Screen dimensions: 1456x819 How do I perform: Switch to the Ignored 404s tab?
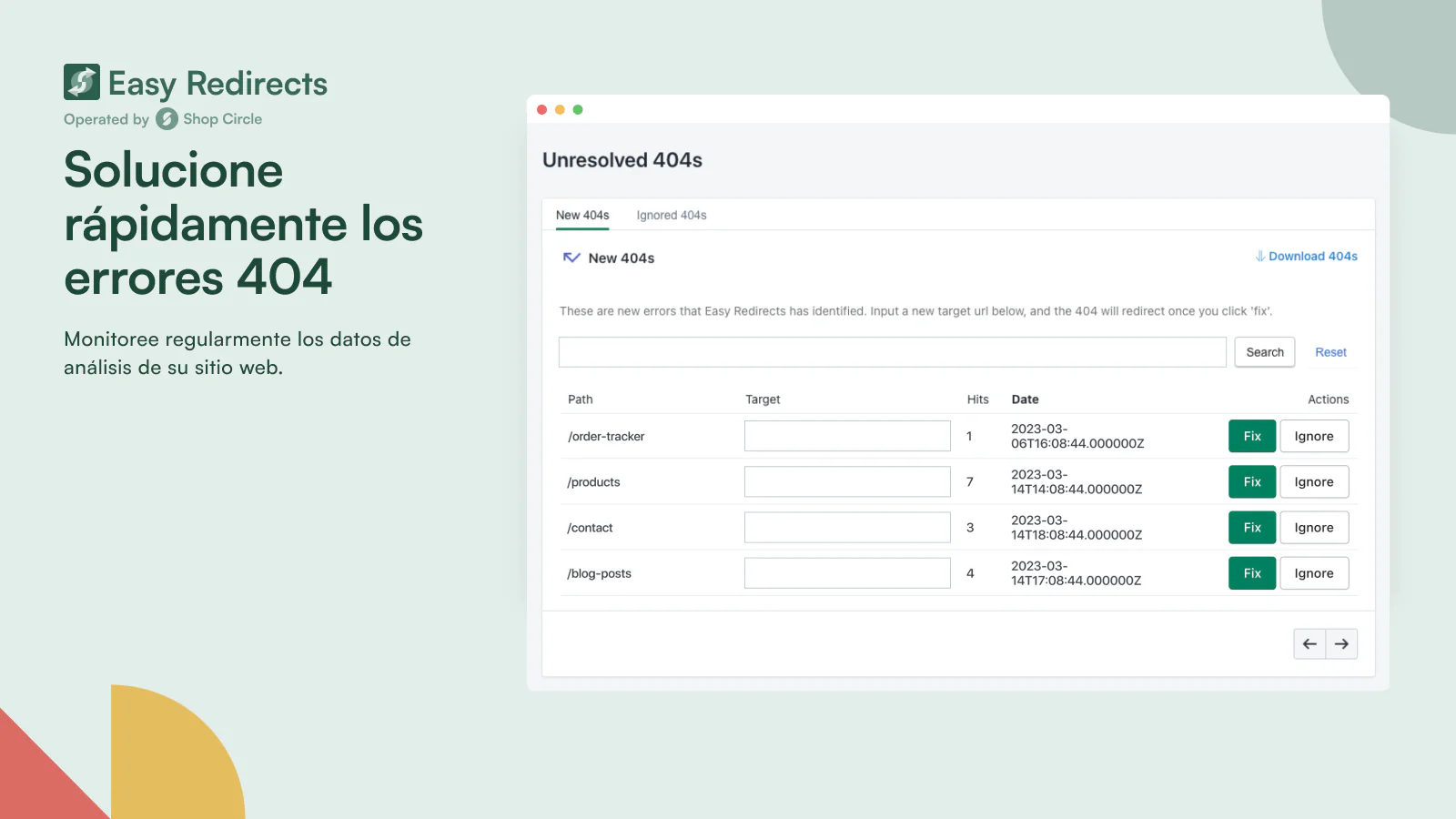point(672,216)
